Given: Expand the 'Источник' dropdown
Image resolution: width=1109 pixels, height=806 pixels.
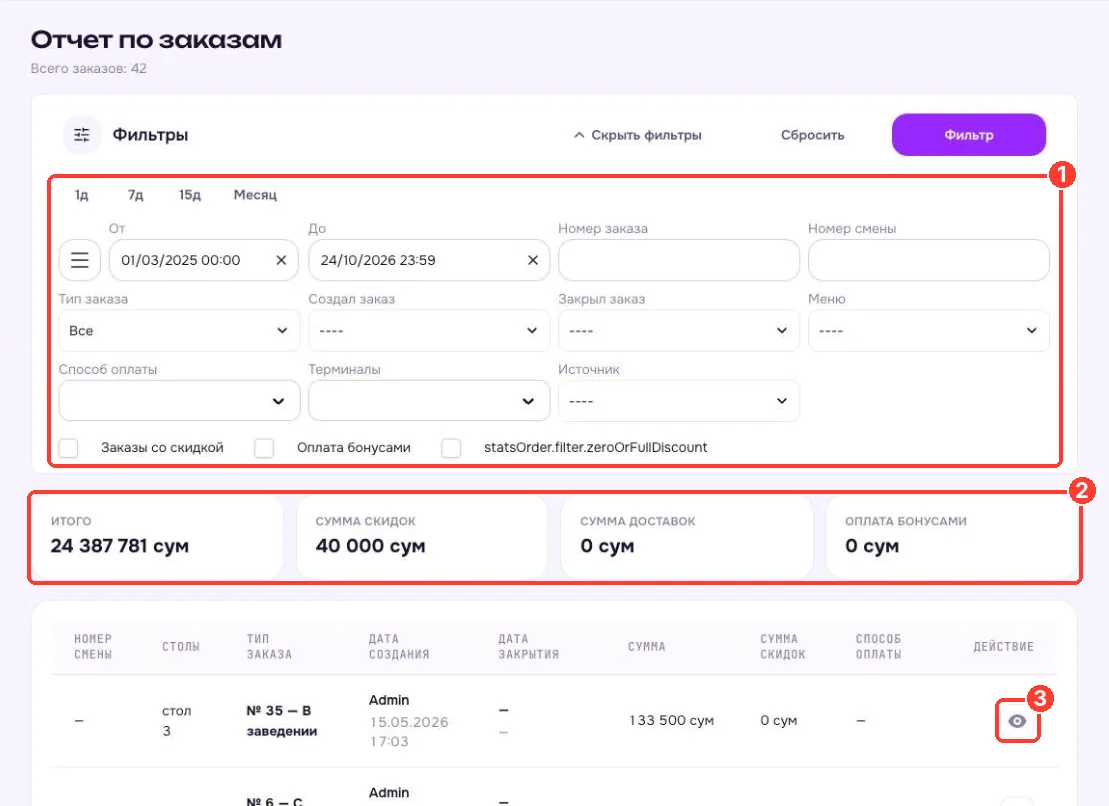Looking at the screenshot, I should coord(679,401).
